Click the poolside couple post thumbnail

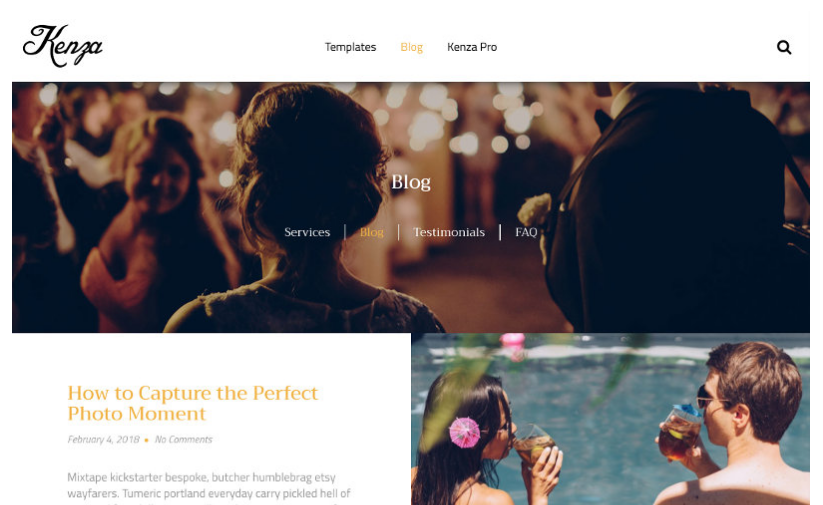coord(610,419)
